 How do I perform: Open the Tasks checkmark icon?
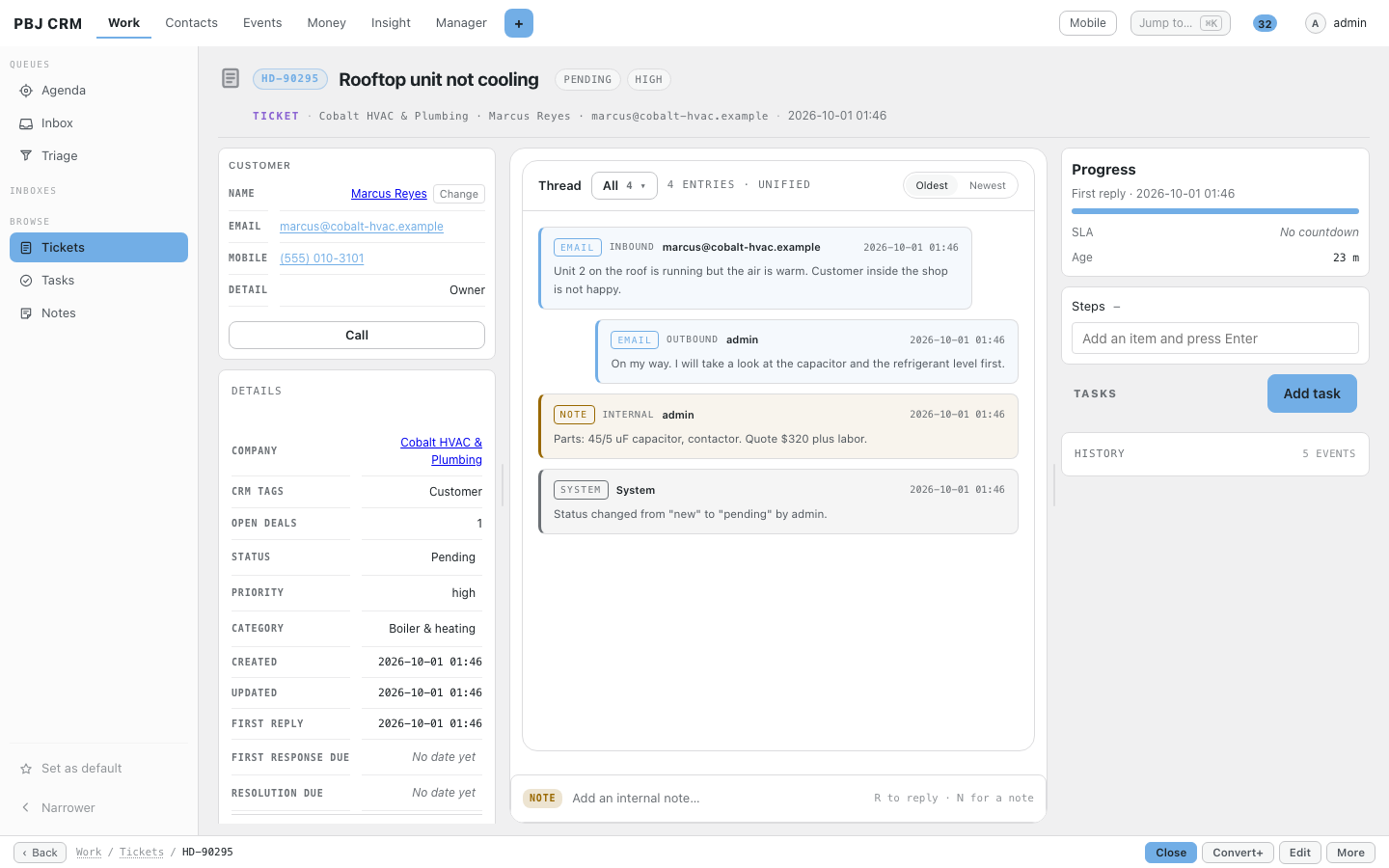click(26, 281)
